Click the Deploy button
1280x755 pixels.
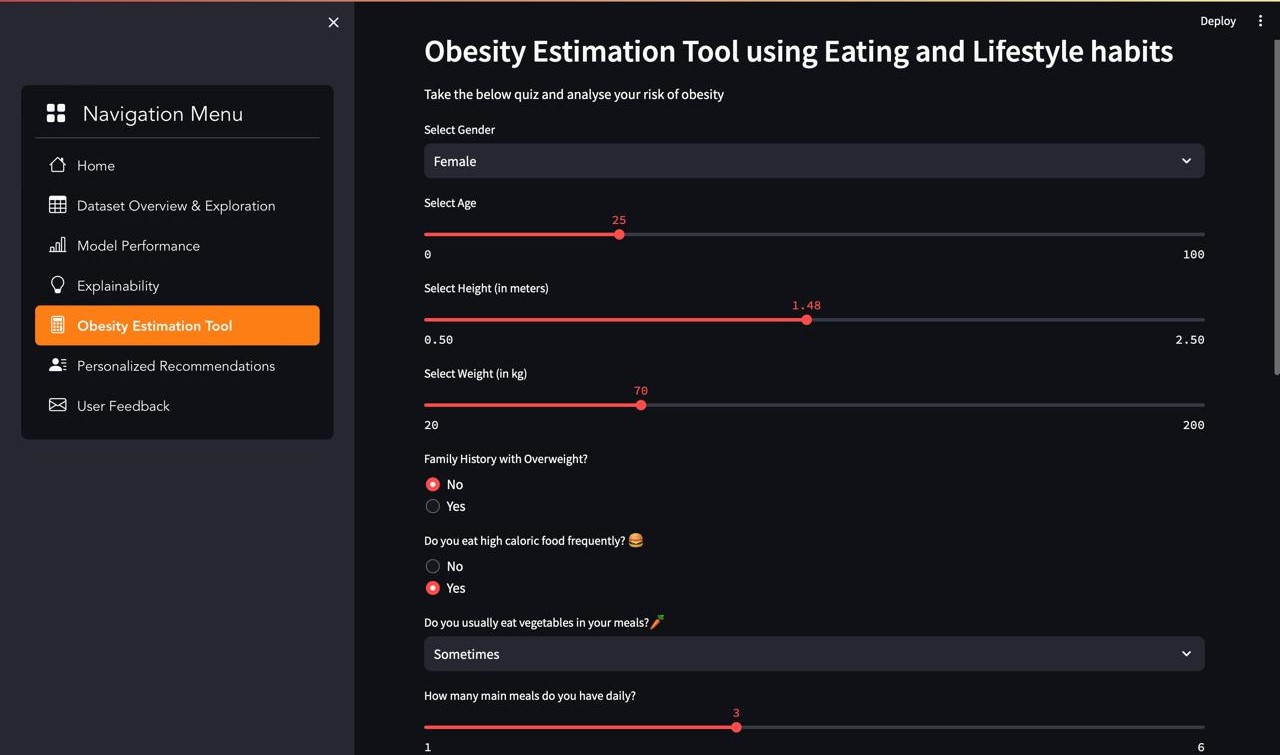tap(1217, 21)
